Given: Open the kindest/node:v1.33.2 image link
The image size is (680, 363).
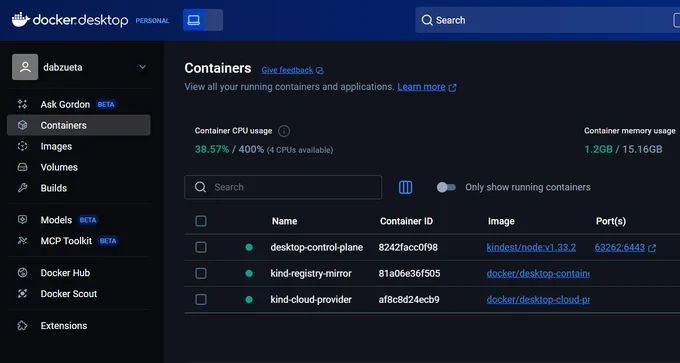Looking at the screenshot, I should 531,248.
